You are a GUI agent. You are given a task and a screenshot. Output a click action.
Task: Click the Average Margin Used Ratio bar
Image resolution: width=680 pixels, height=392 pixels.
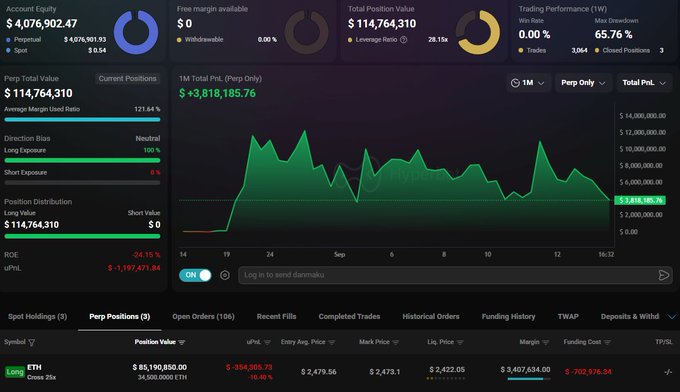point(82,119)
